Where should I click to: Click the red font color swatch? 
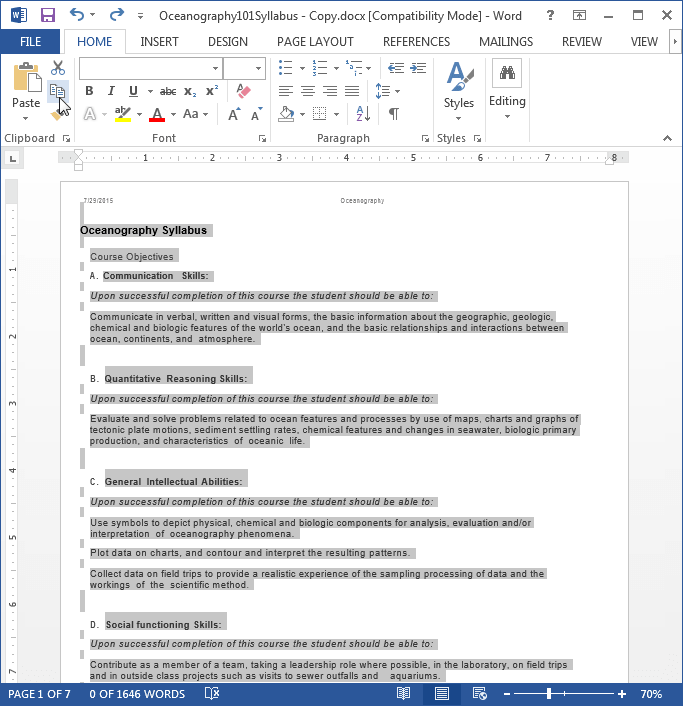point(157,114)
